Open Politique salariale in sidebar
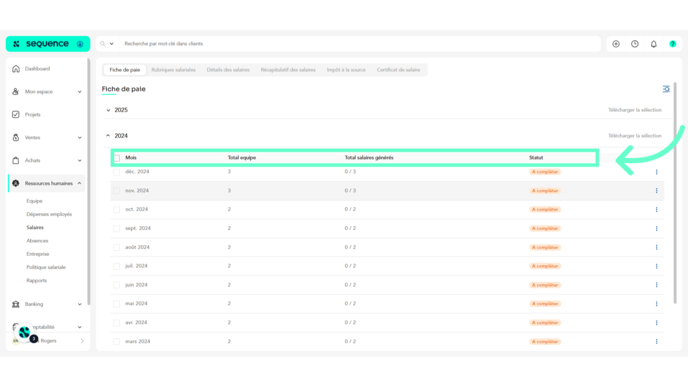Image resolution: width=688 pixels, height=387 pixels. click(46, 267)
